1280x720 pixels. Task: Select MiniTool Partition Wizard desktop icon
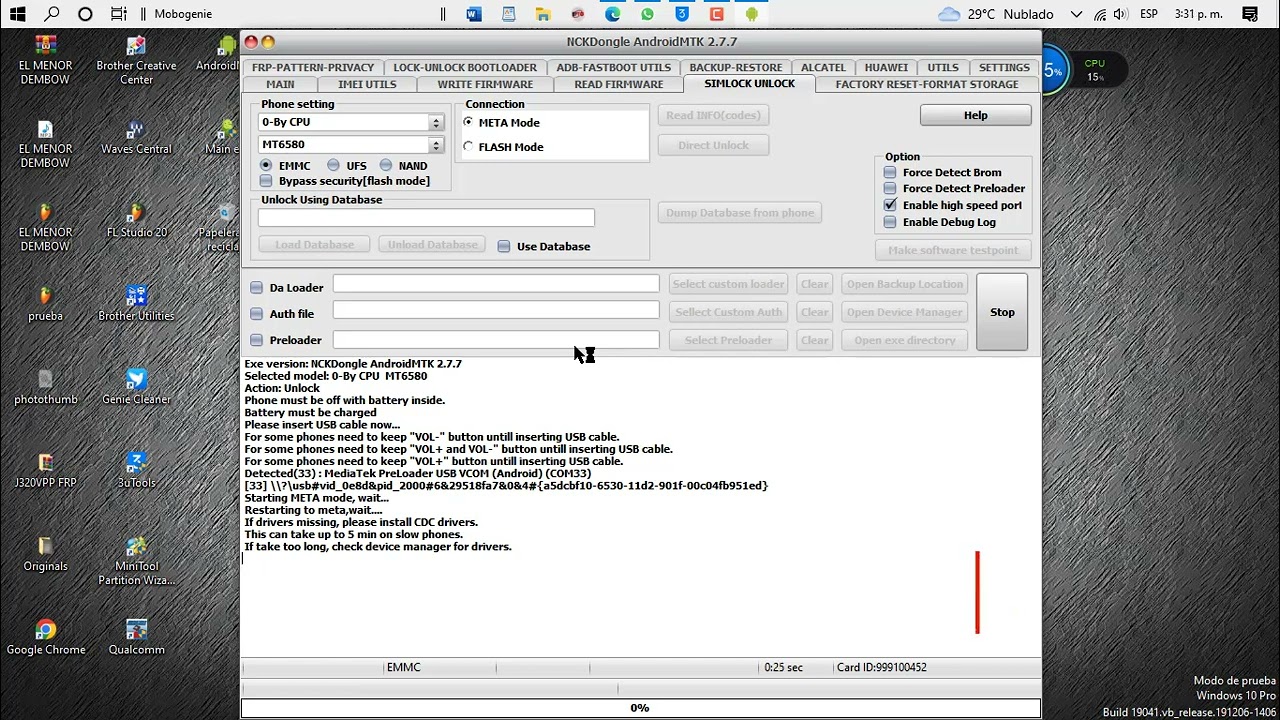(136, 561)
